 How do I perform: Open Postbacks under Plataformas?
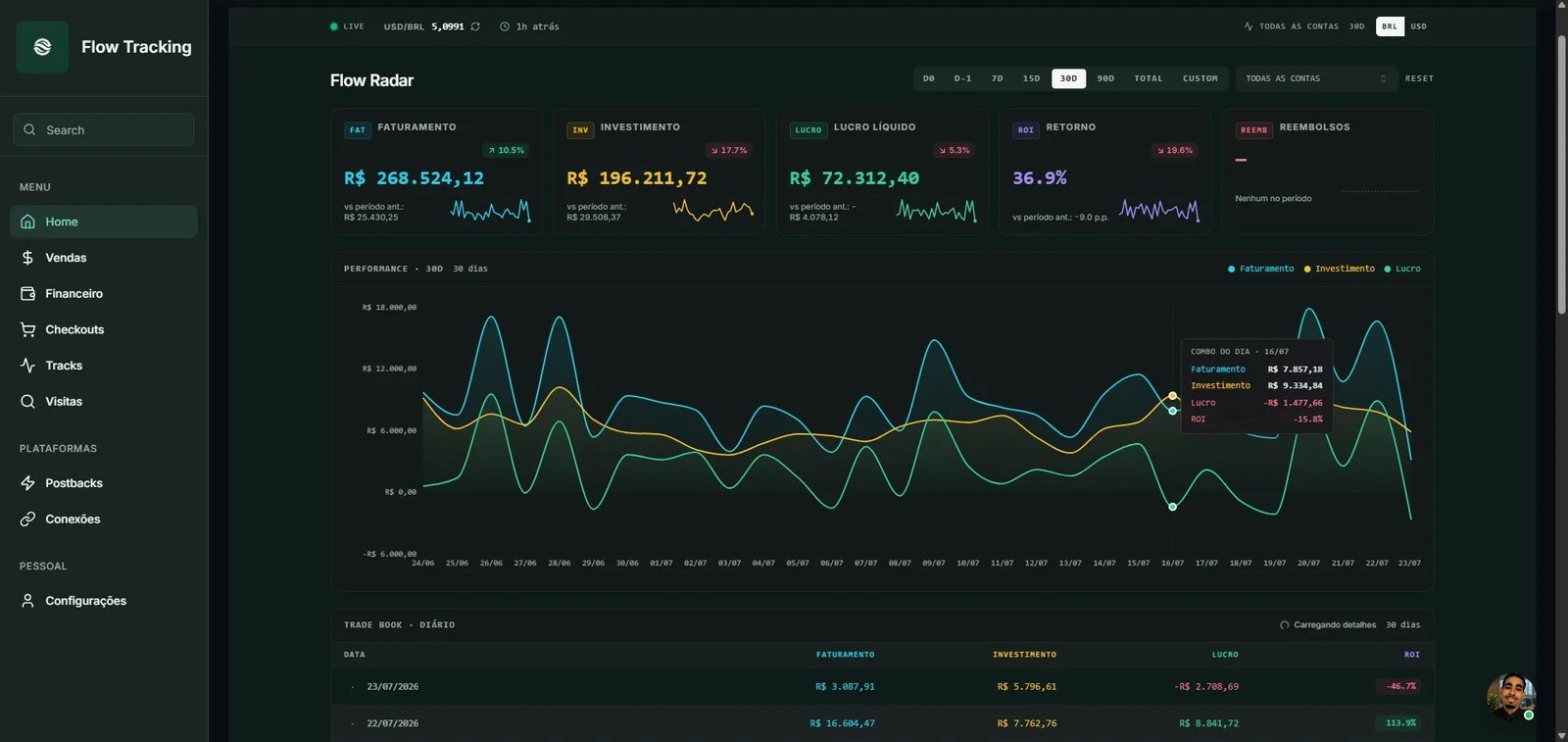click(104, 483)
